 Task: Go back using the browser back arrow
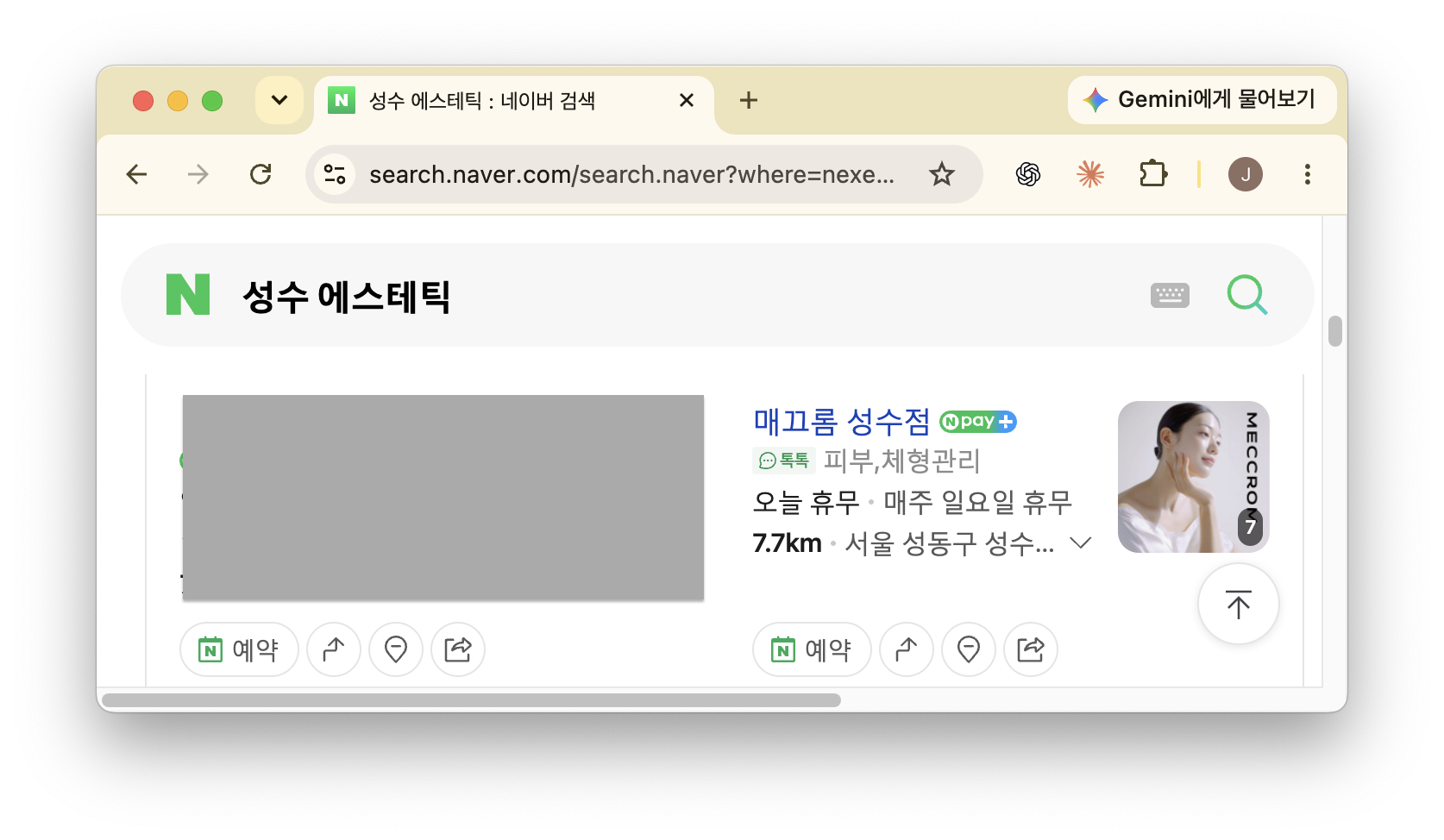pyautogui.click(x=136, y=174)
